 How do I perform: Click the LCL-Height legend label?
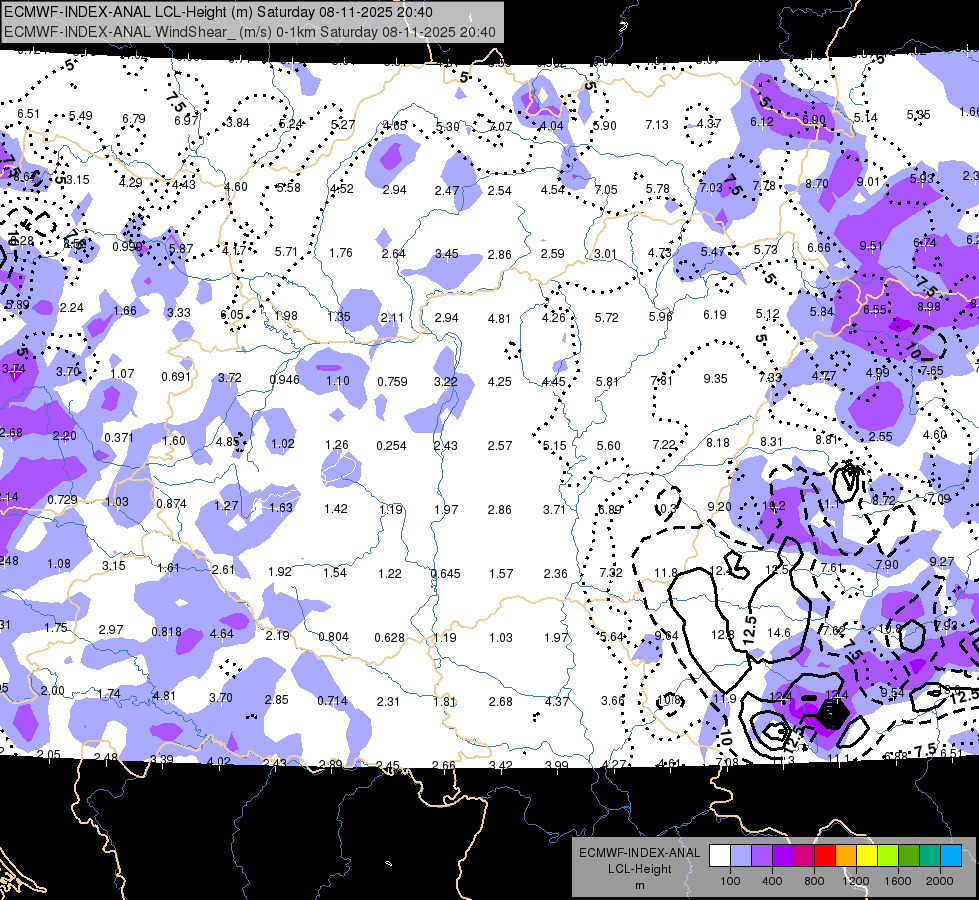coord(639,869)
